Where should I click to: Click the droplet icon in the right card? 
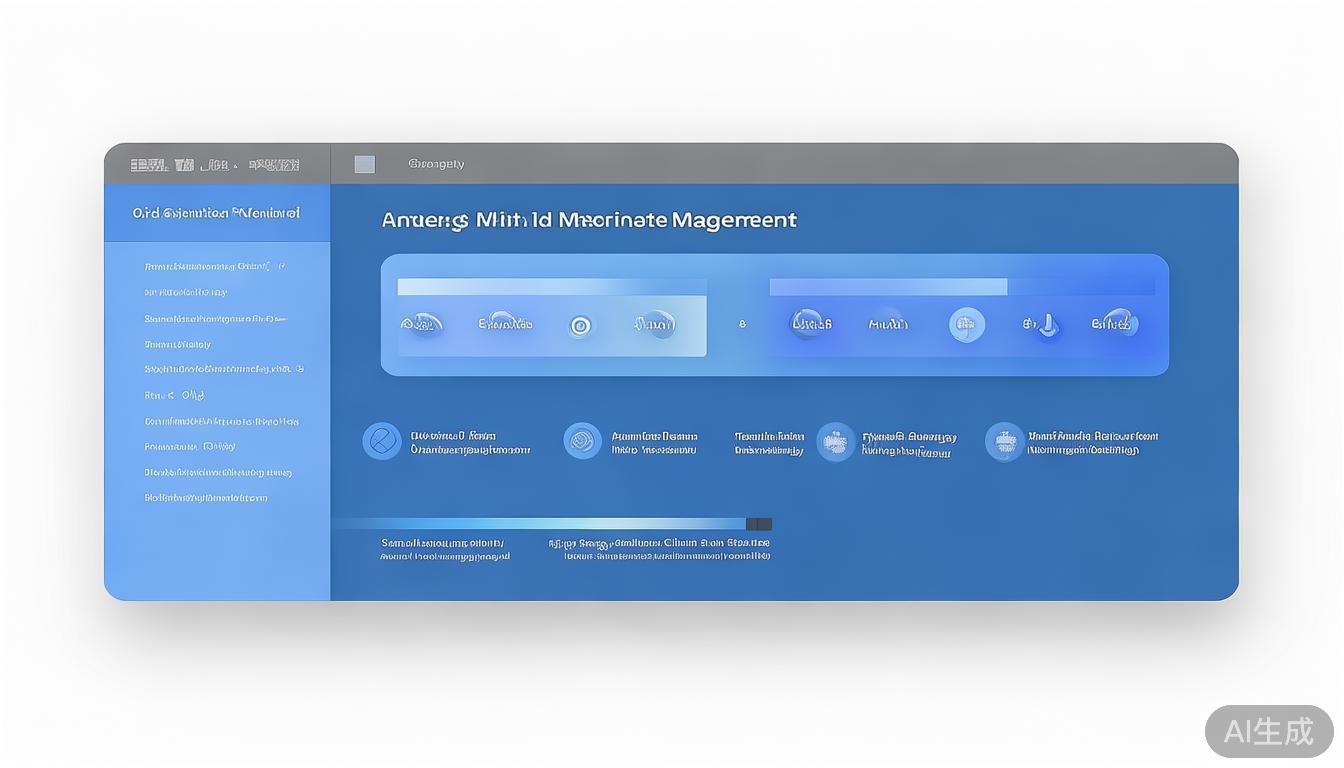1044,325
